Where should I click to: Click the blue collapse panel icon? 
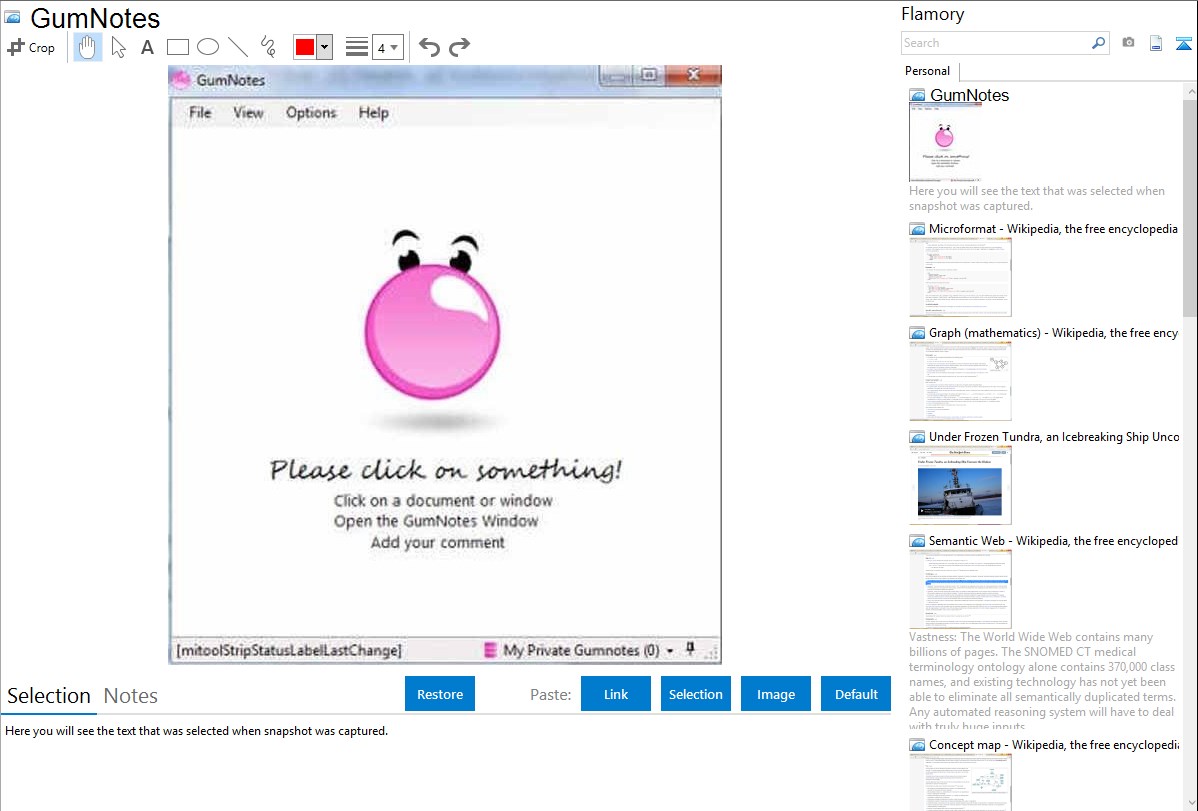(x=1183, y=43)
